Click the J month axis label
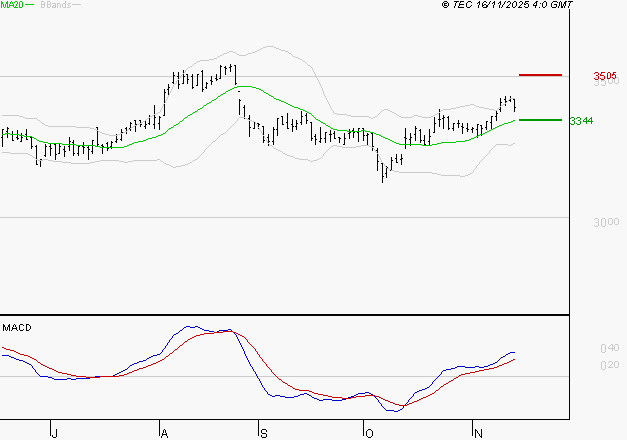Screen dimensions: 627x440 [x=55, y=434]
